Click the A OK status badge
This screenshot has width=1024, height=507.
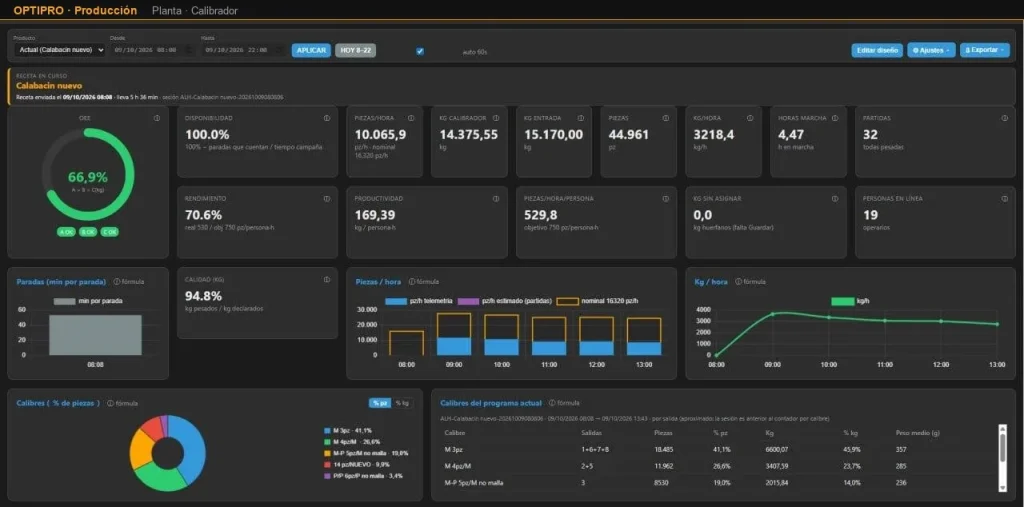tap(67, 231)
